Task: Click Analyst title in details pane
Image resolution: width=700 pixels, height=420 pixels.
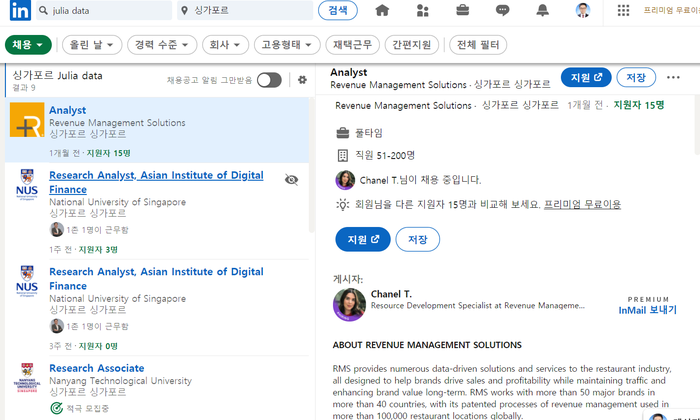Action: pyautogui.click(x=349, y=72)
